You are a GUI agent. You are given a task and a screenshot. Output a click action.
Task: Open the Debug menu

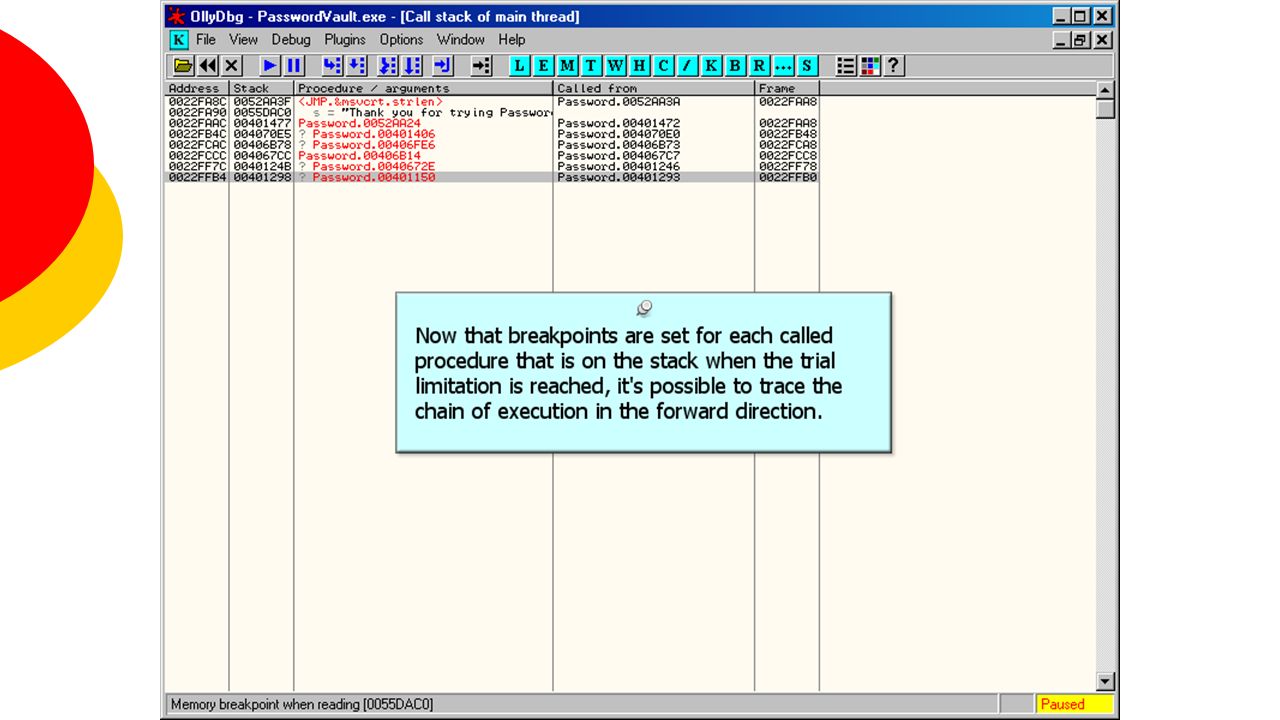pyautogui.click(x=291, y=40)
